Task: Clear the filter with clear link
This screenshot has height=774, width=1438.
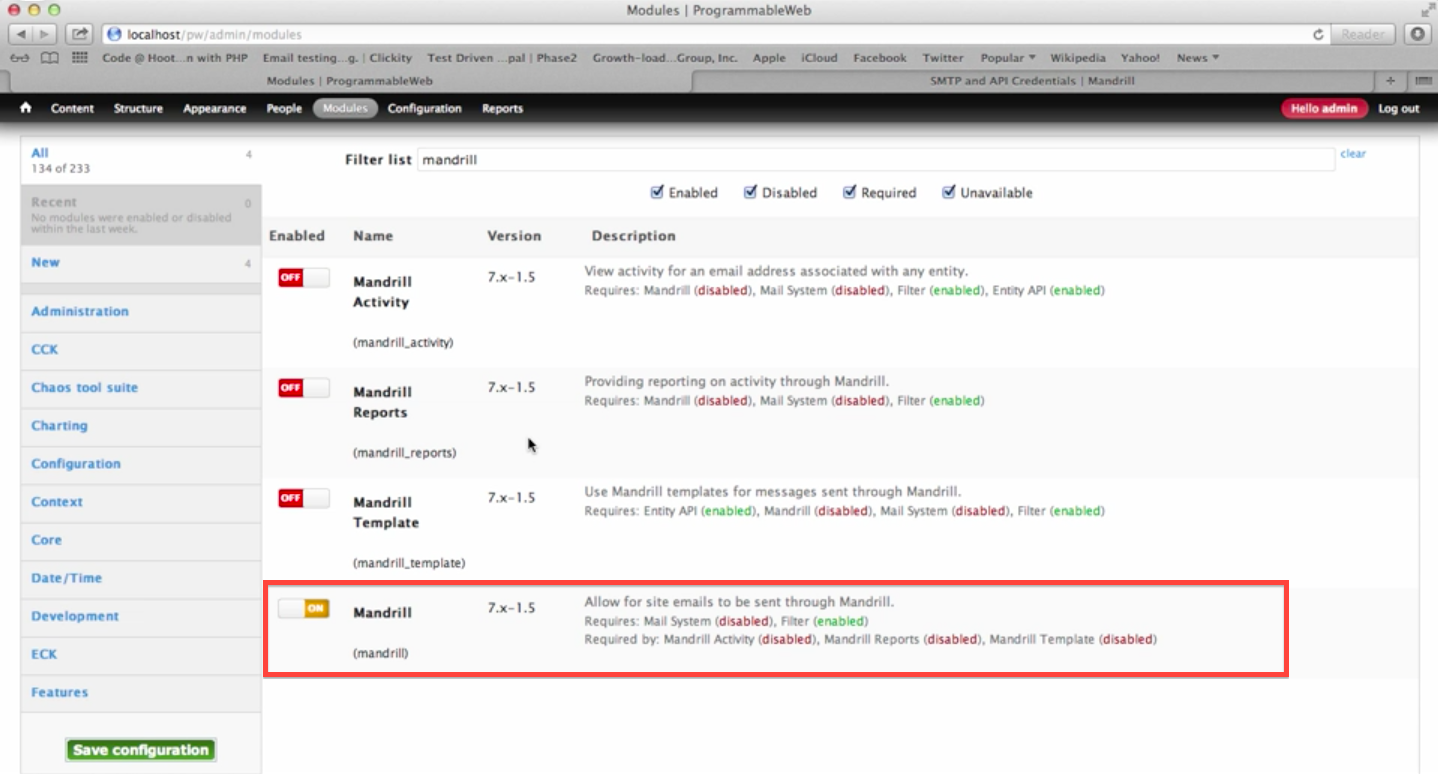Action: click(1353, 153)
